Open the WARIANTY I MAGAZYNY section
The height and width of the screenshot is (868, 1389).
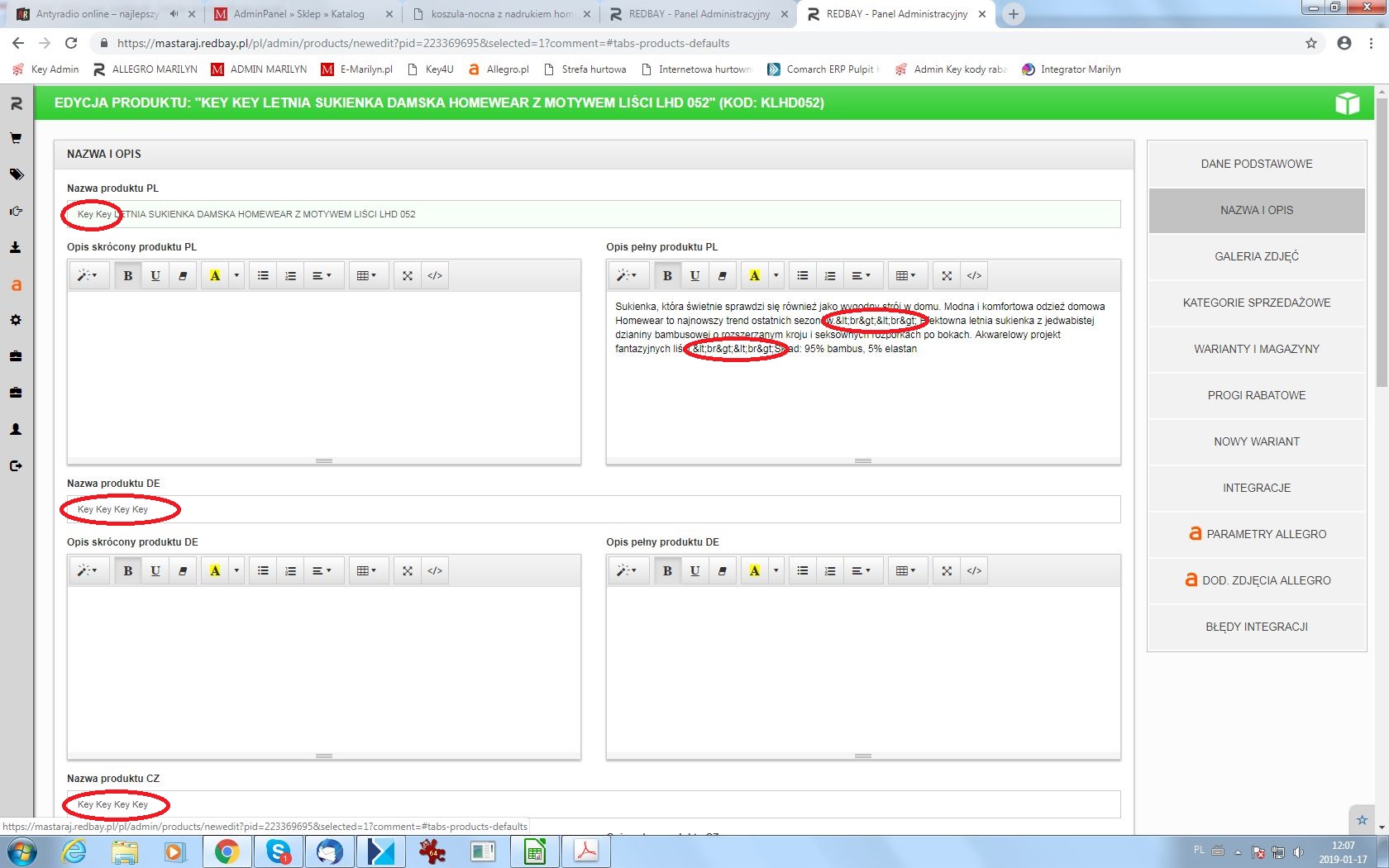1256,349
